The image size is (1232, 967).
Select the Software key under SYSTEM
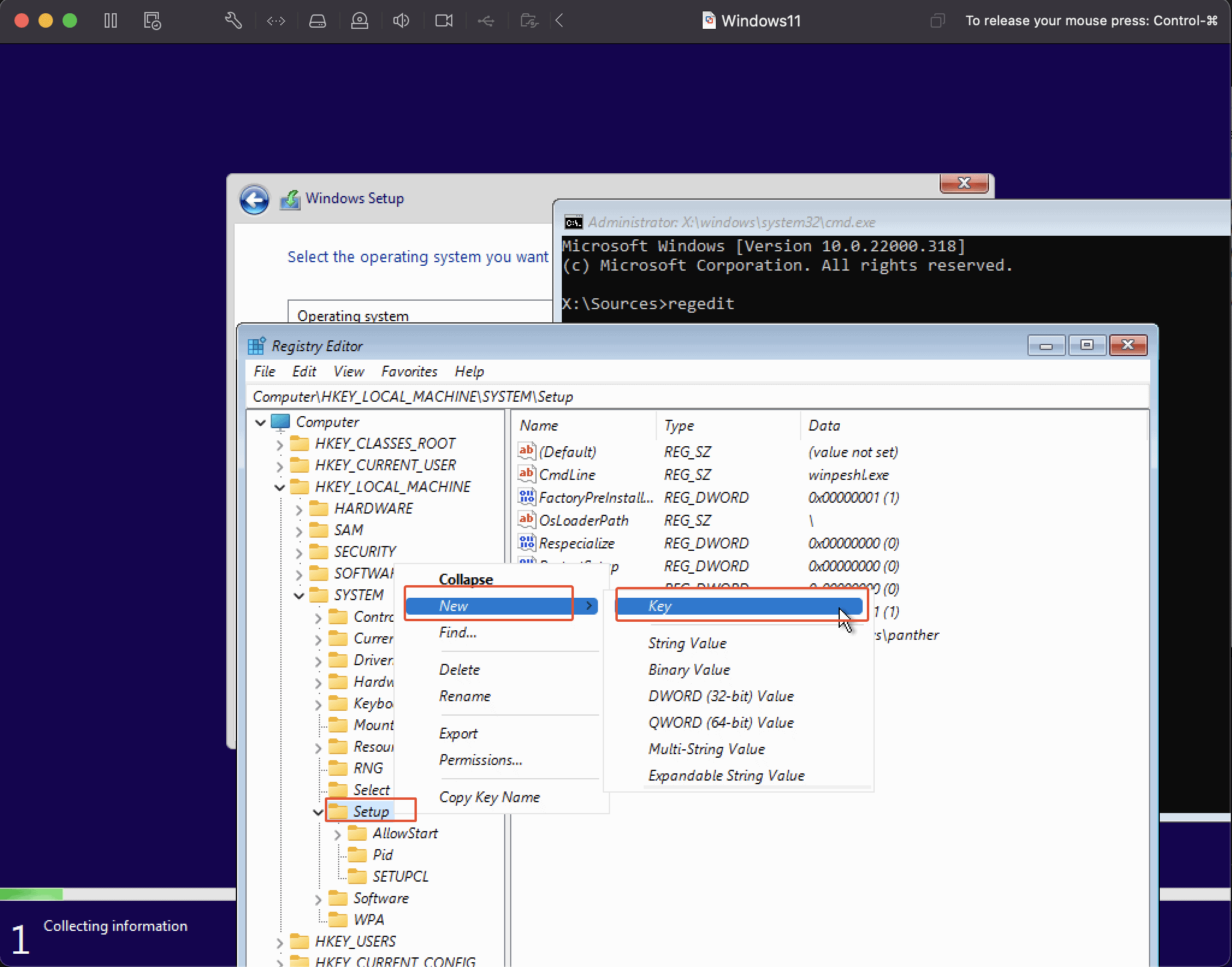coord(381,898)
